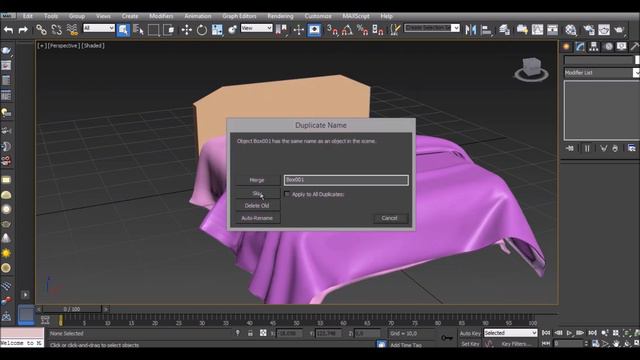Click the Undo arrow icon
The width and height of the screenshot is (640, 360).
click(x=9, y=30)
